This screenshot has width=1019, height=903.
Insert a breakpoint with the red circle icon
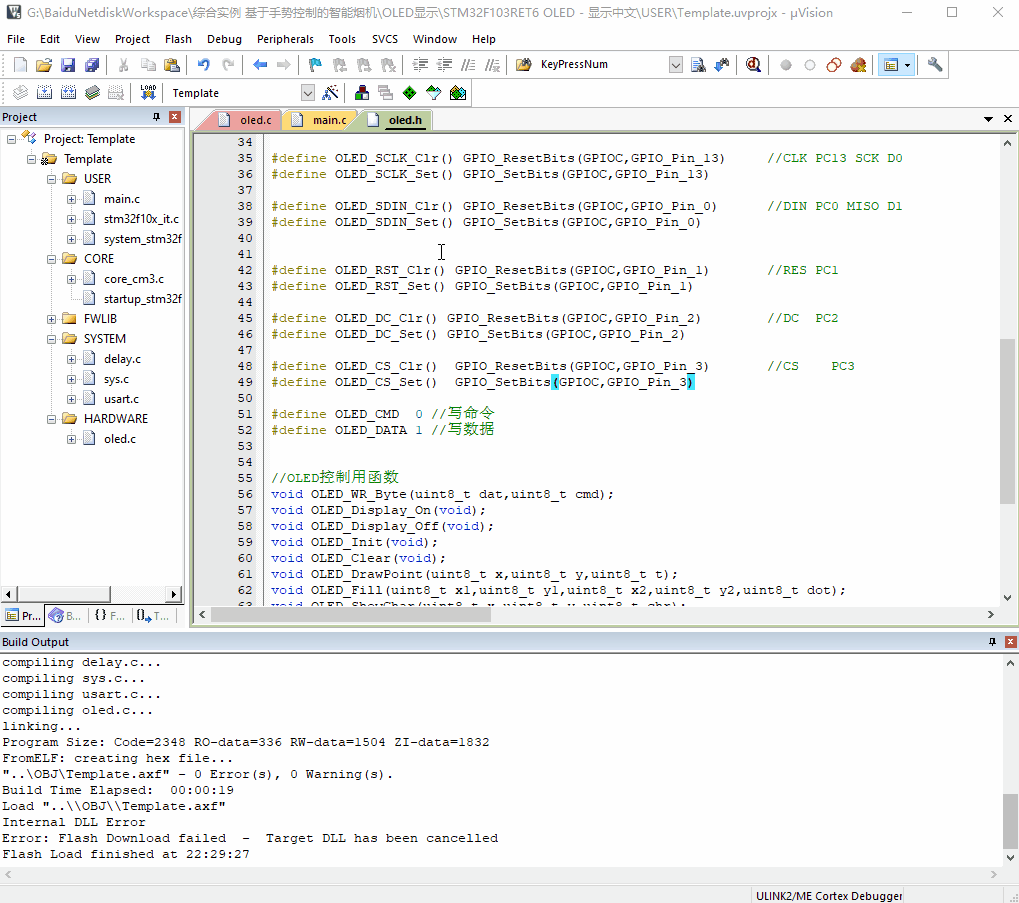pos(786,65)
